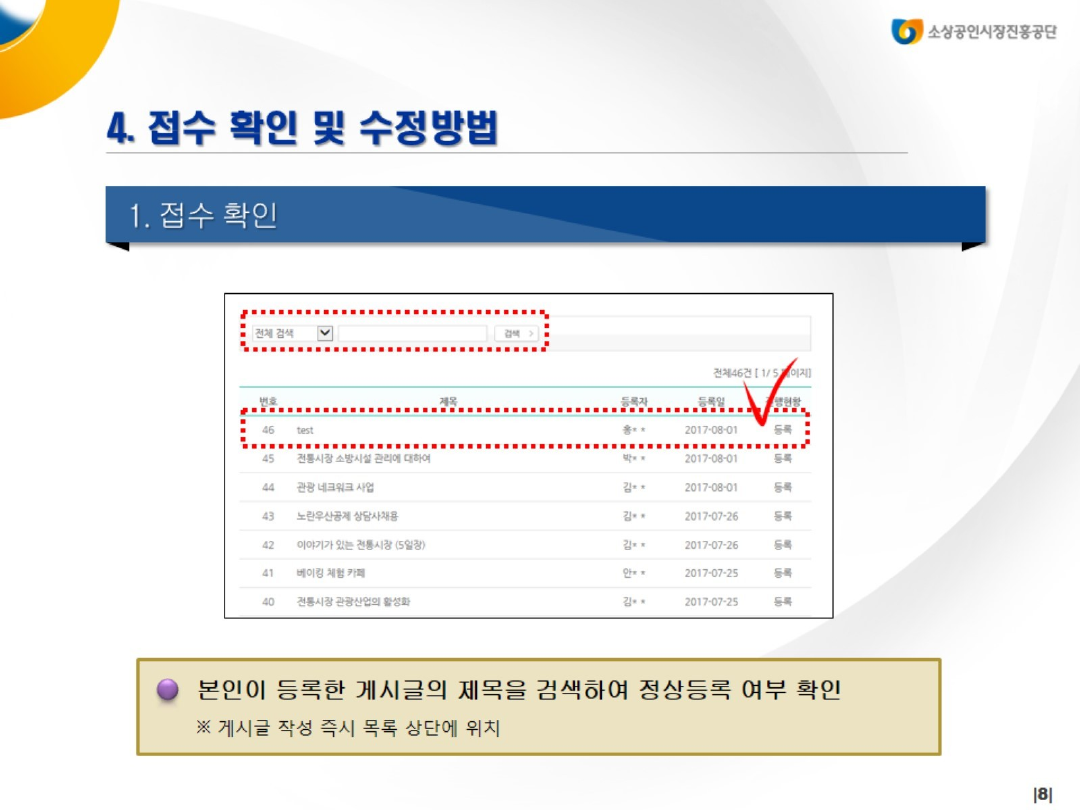This screenshot has width=1080, height=810.
Task: Open the 관광 네크워크 사업 post
Action: pyautogui.click(x=335, y=488)
